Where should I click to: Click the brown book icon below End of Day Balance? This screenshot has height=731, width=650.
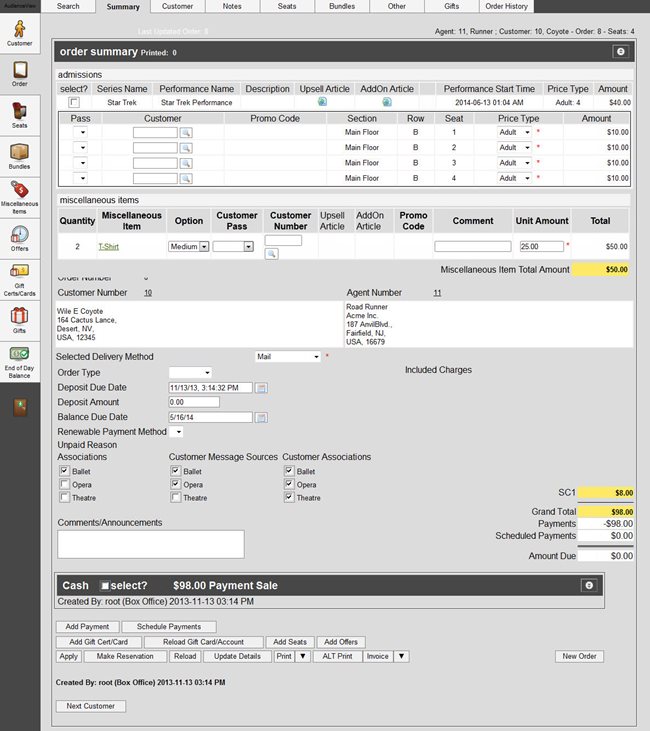[x=20, y=407]
